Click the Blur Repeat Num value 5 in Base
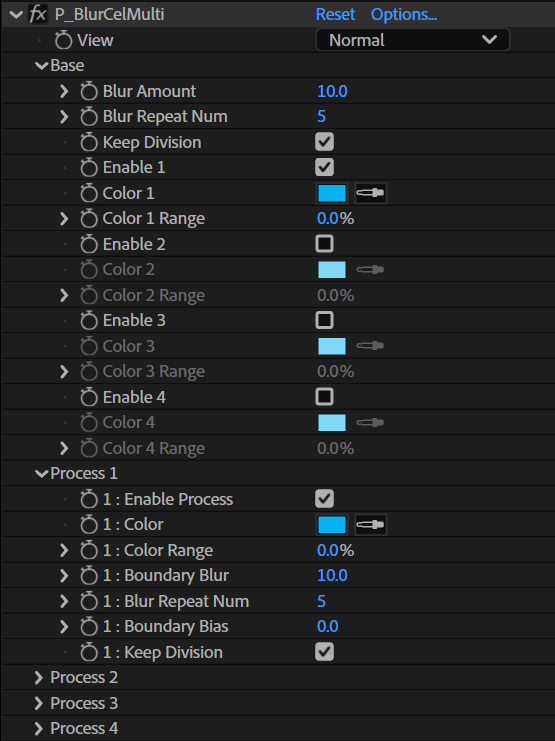Viewport: 555px width, 741px height. (321, 117)
